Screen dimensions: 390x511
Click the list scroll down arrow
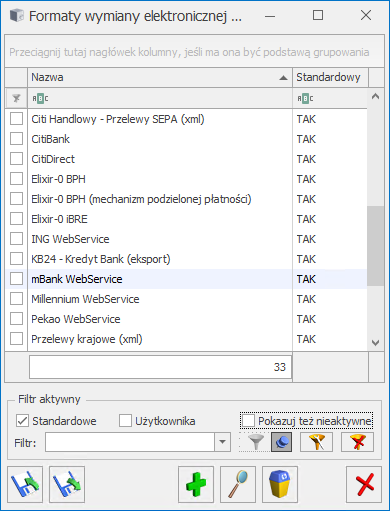[x=375, y=343]
